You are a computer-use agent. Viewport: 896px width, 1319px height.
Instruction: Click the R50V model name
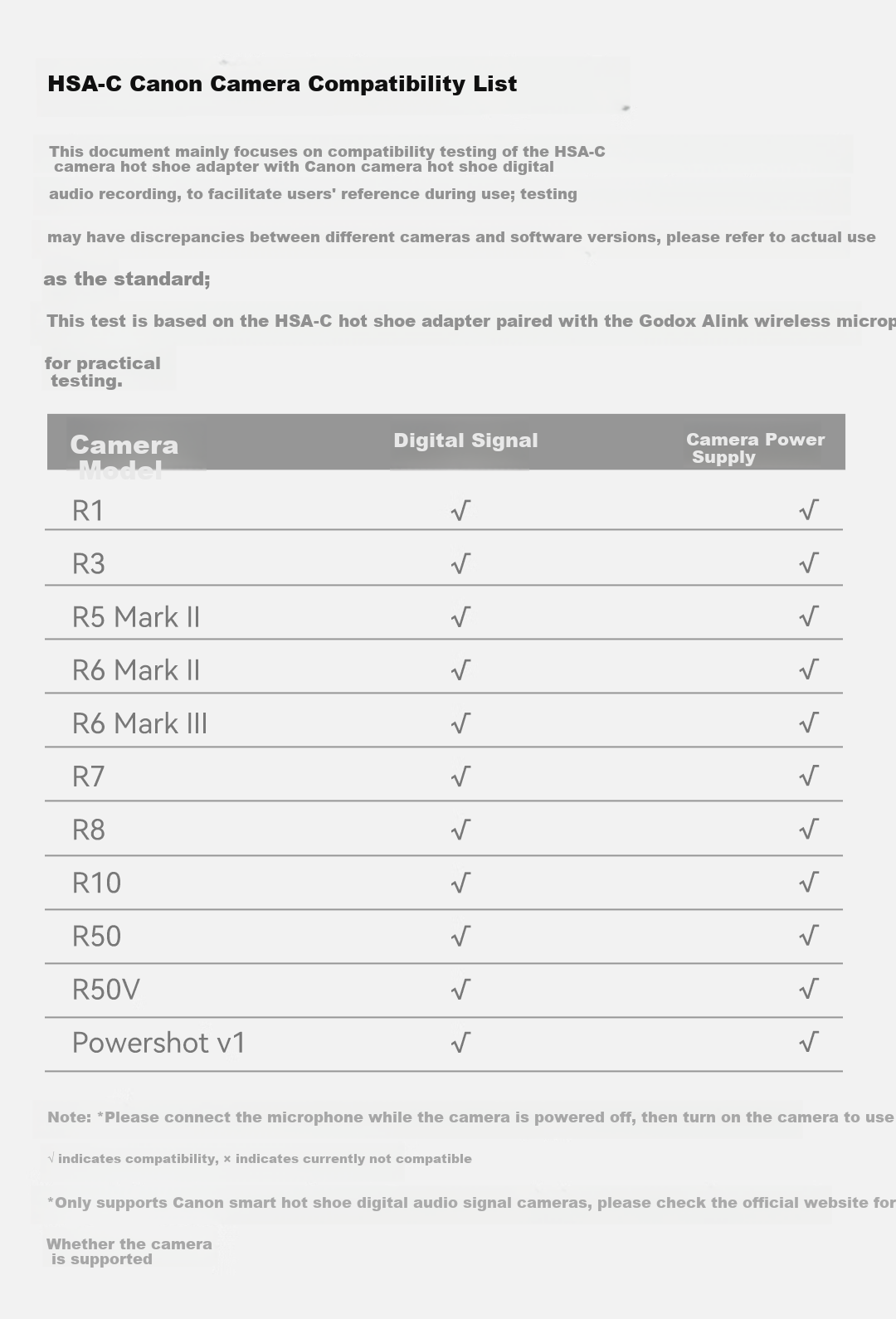106,990
